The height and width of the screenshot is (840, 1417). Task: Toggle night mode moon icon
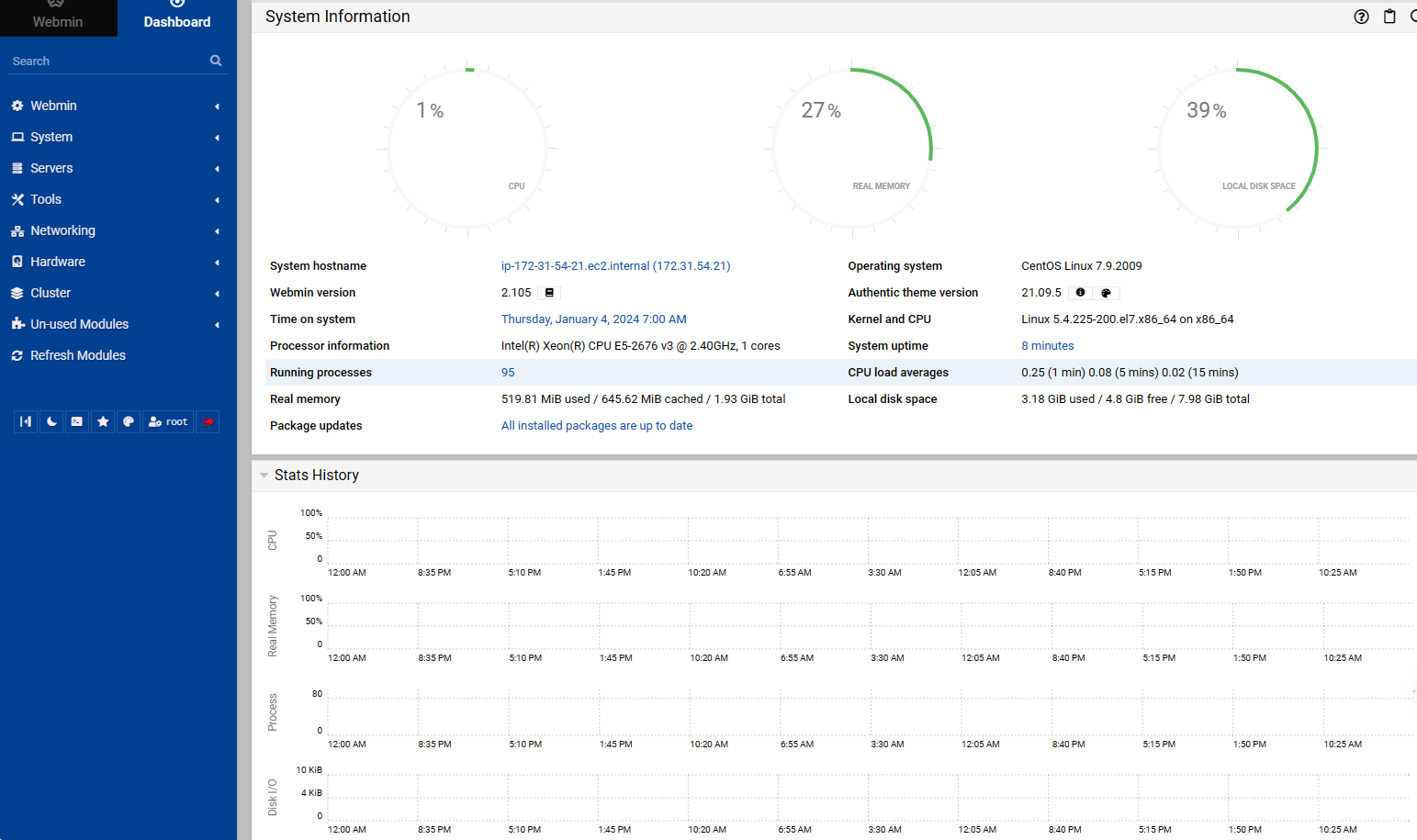[51, 421]
